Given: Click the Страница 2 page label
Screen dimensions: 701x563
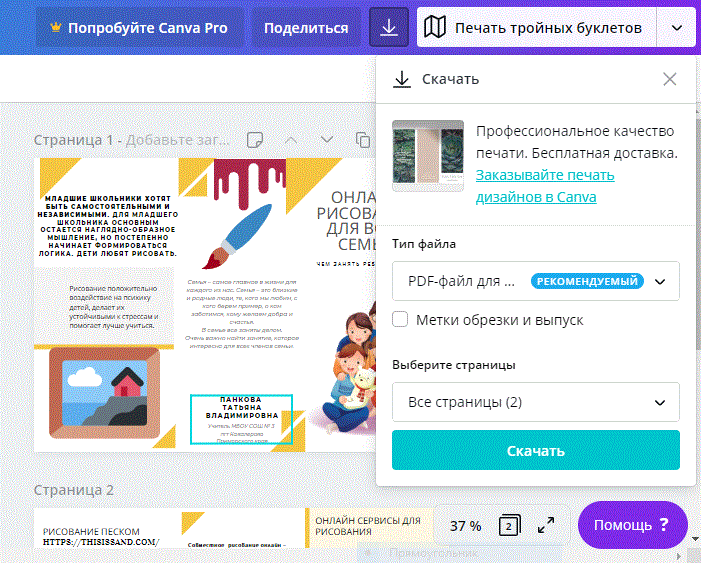Looking at the screenshot, I should pos(74,490).
